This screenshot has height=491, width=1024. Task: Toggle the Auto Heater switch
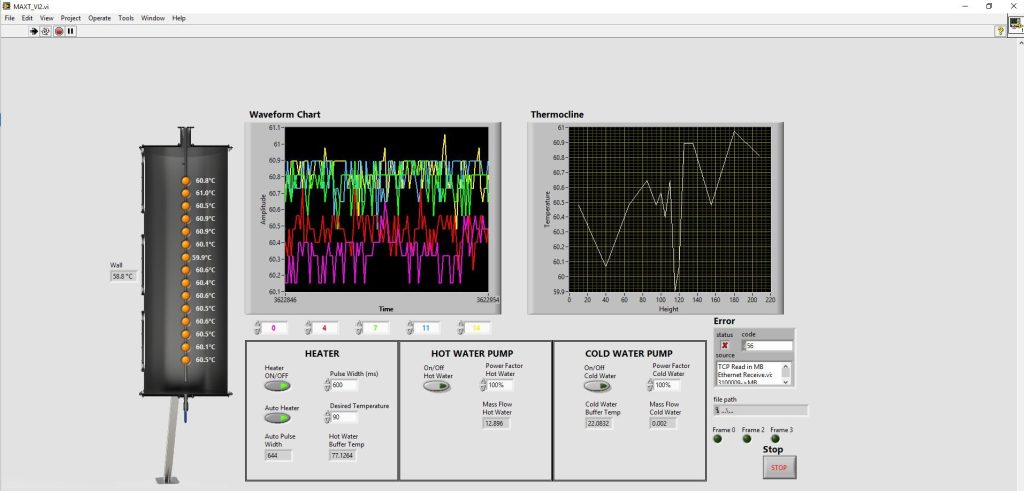(x=276, y=418)
